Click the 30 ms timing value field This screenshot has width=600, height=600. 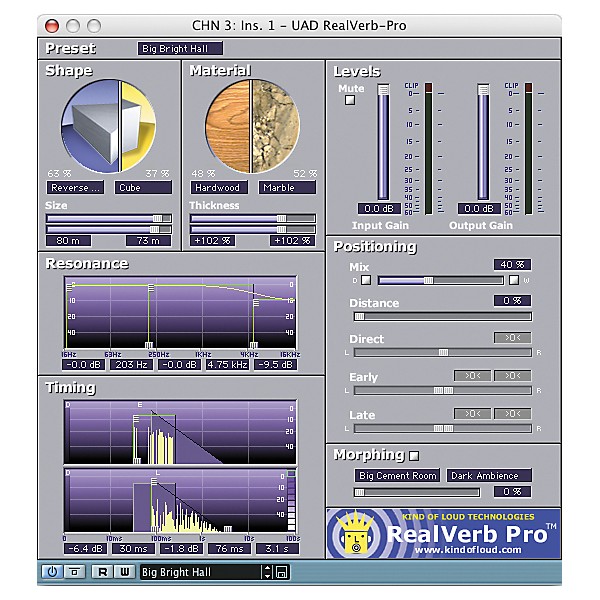(x=133, y=549)
